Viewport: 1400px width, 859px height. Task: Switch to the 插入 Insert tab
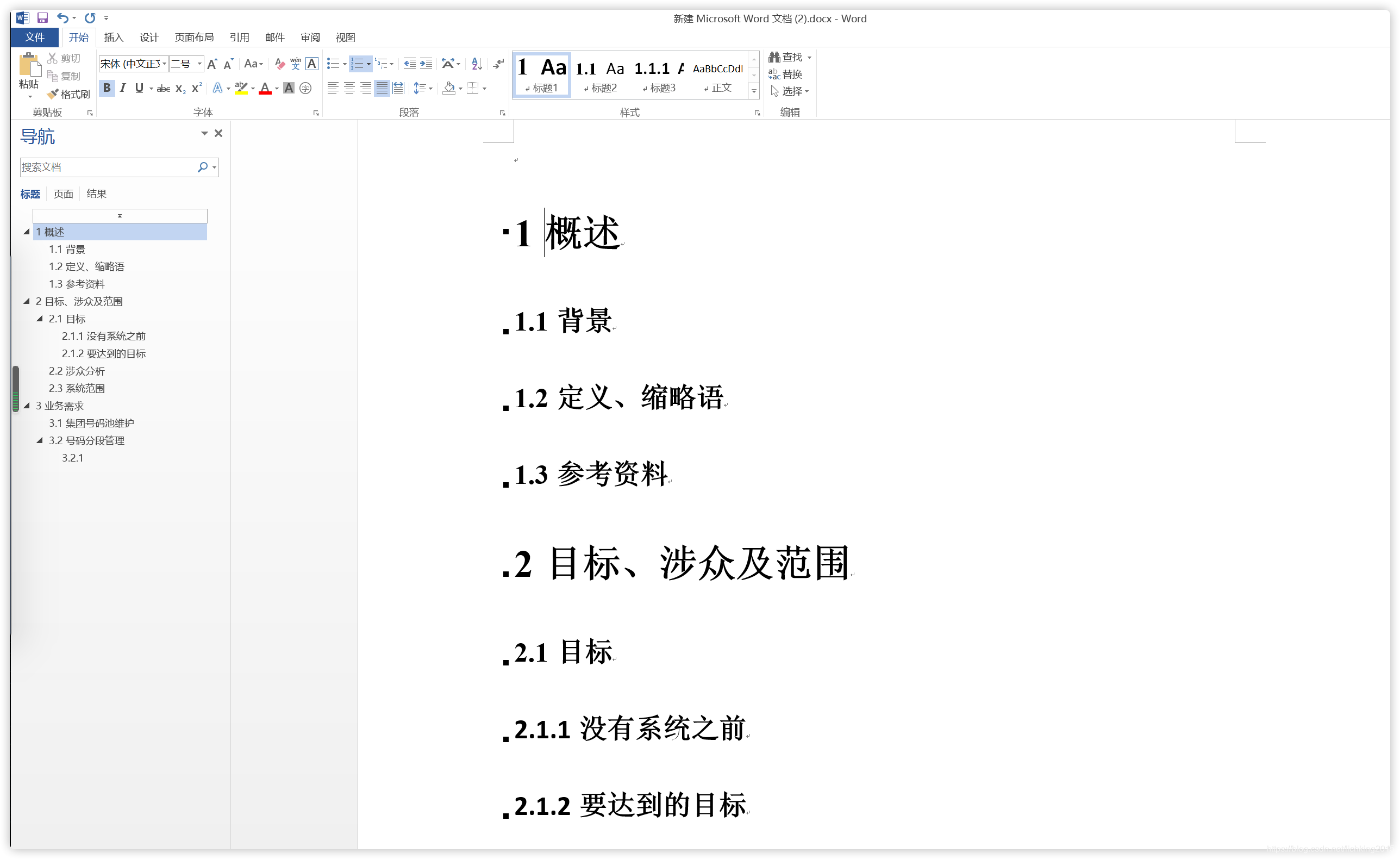click(x=114, y=37)
